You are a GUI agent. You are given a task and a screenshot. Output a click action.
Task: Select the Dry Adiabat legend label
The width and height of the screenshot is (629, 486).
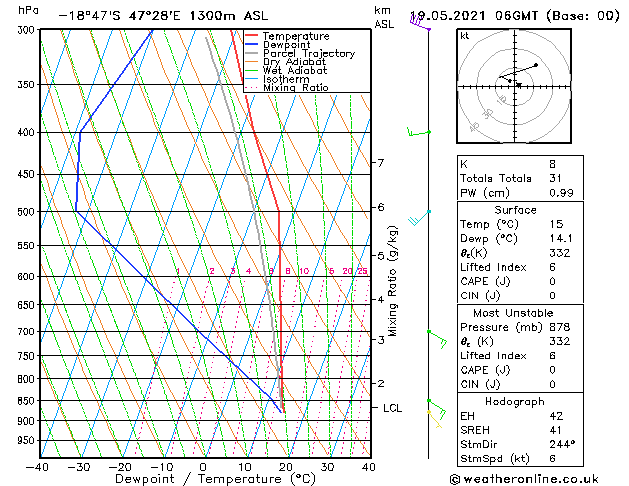tap(294, 62)
